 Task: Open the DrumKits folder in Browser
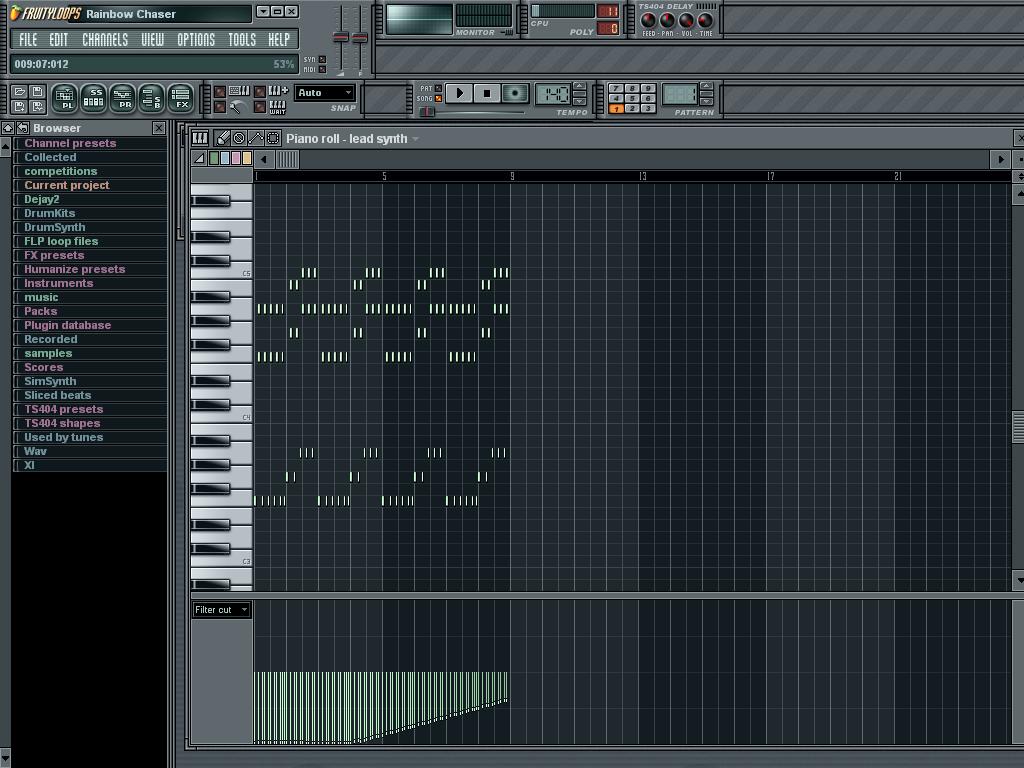(x=49, y=213)
